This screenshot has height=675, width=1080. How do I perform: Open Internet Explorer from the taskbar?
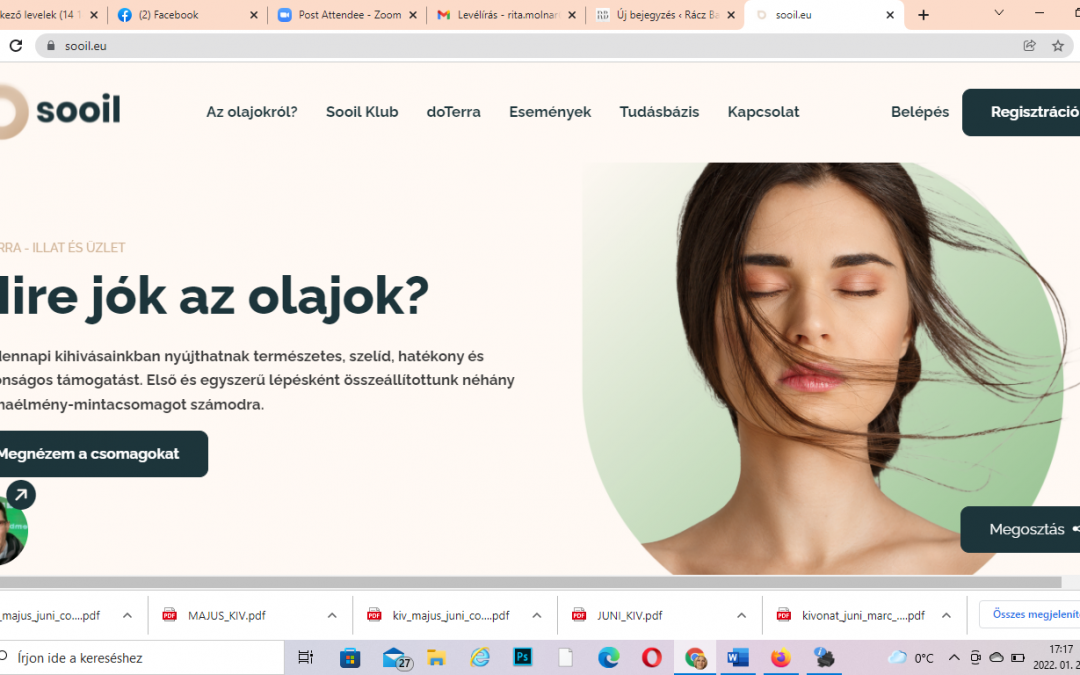480,657
